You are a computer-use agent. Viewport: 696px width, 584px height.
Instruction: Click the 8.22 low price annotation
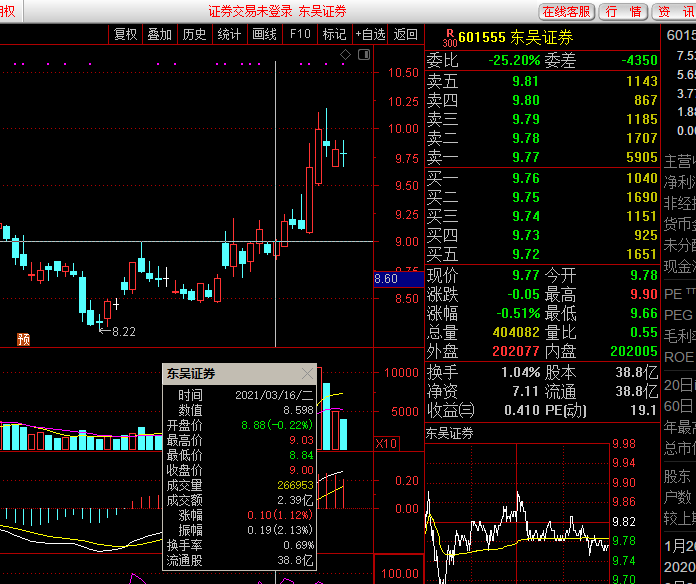[123, 332]
